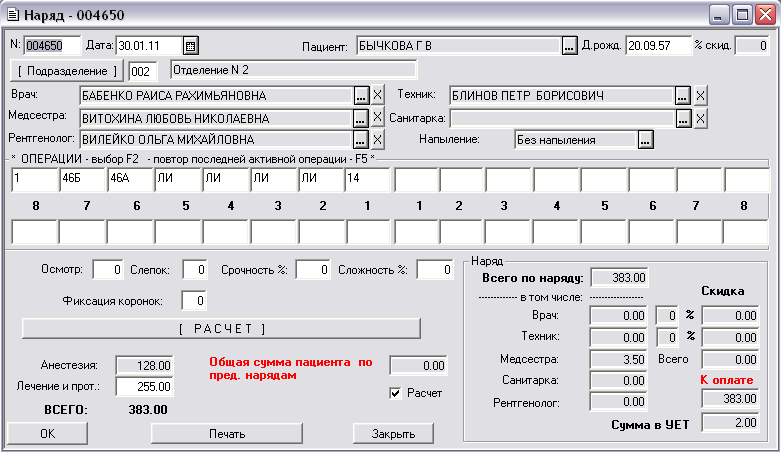
Task: Click the Отделение N 2 department name field
Action: point(293,70)
